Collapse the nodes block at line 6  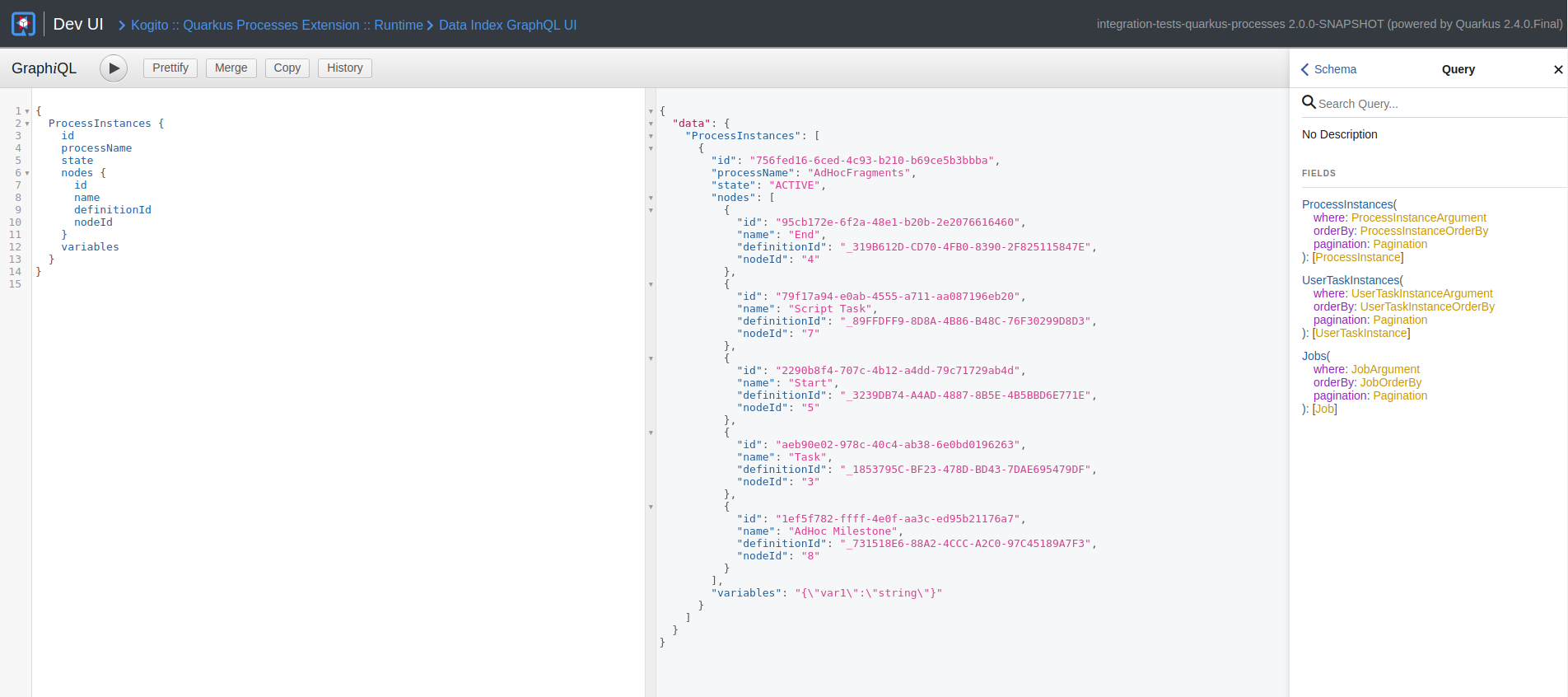27,173
